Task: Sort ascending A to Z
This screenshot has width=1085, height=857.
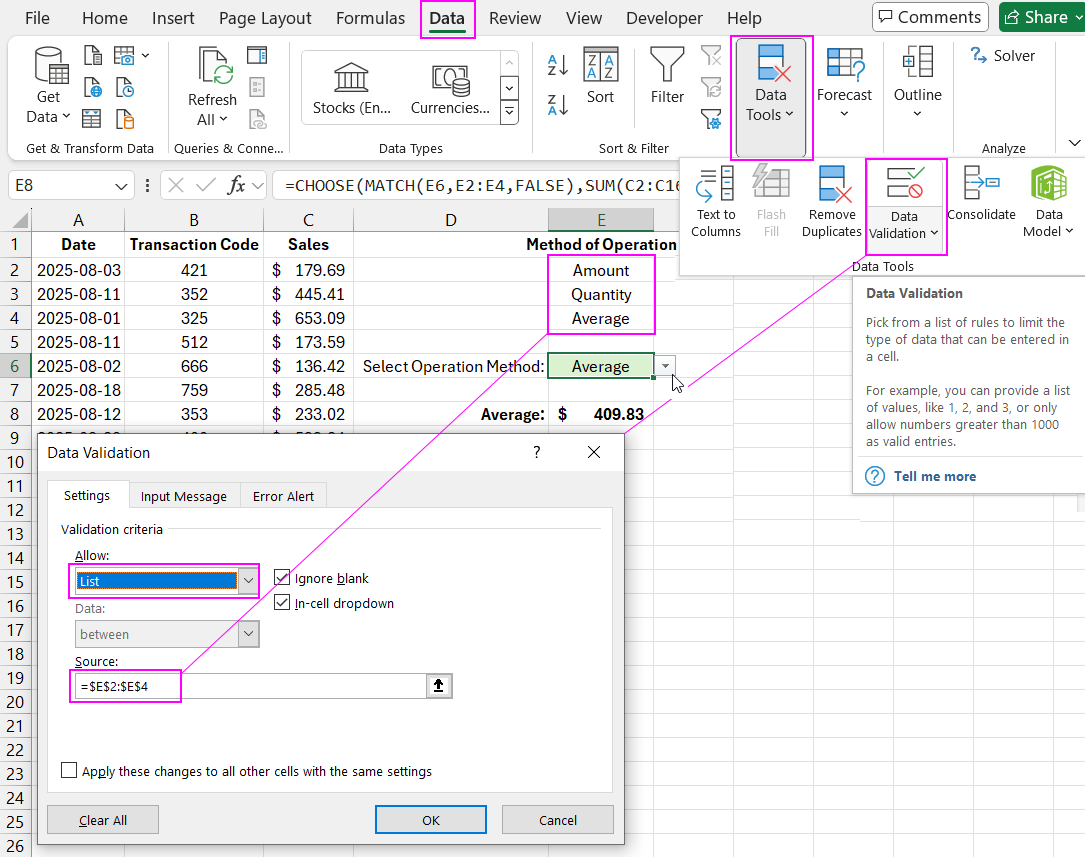Action: click(x=557, y=66)
